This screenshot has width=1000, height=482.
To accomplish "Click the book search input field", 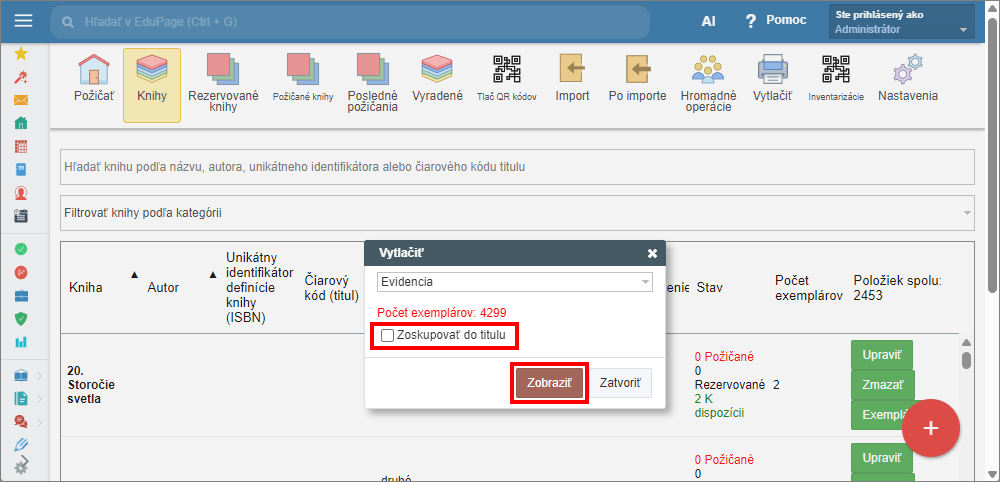I will point(517,167).
